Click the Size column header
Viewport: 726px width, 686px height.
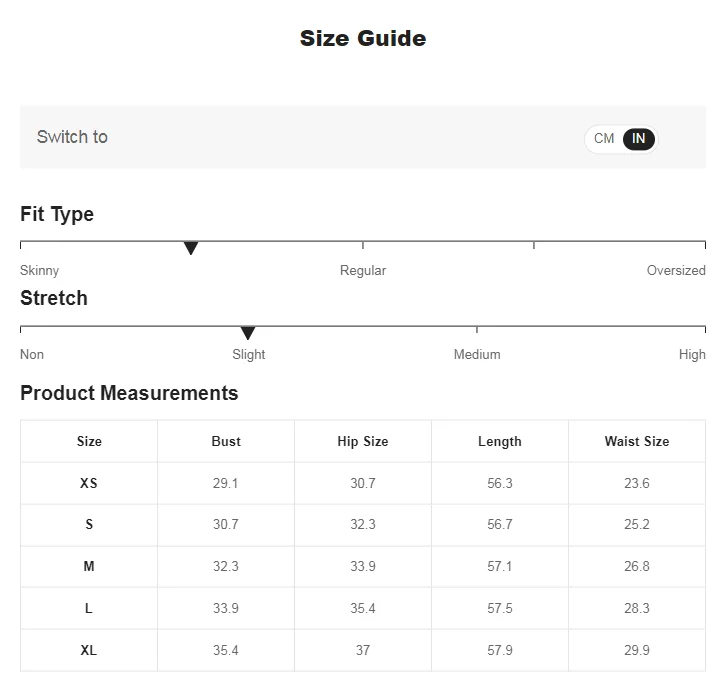coord(89,441)
